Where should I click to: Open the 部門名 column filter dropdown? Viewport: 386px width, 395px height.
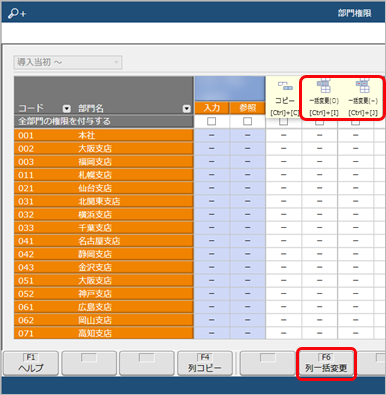(x=187, y=109)
